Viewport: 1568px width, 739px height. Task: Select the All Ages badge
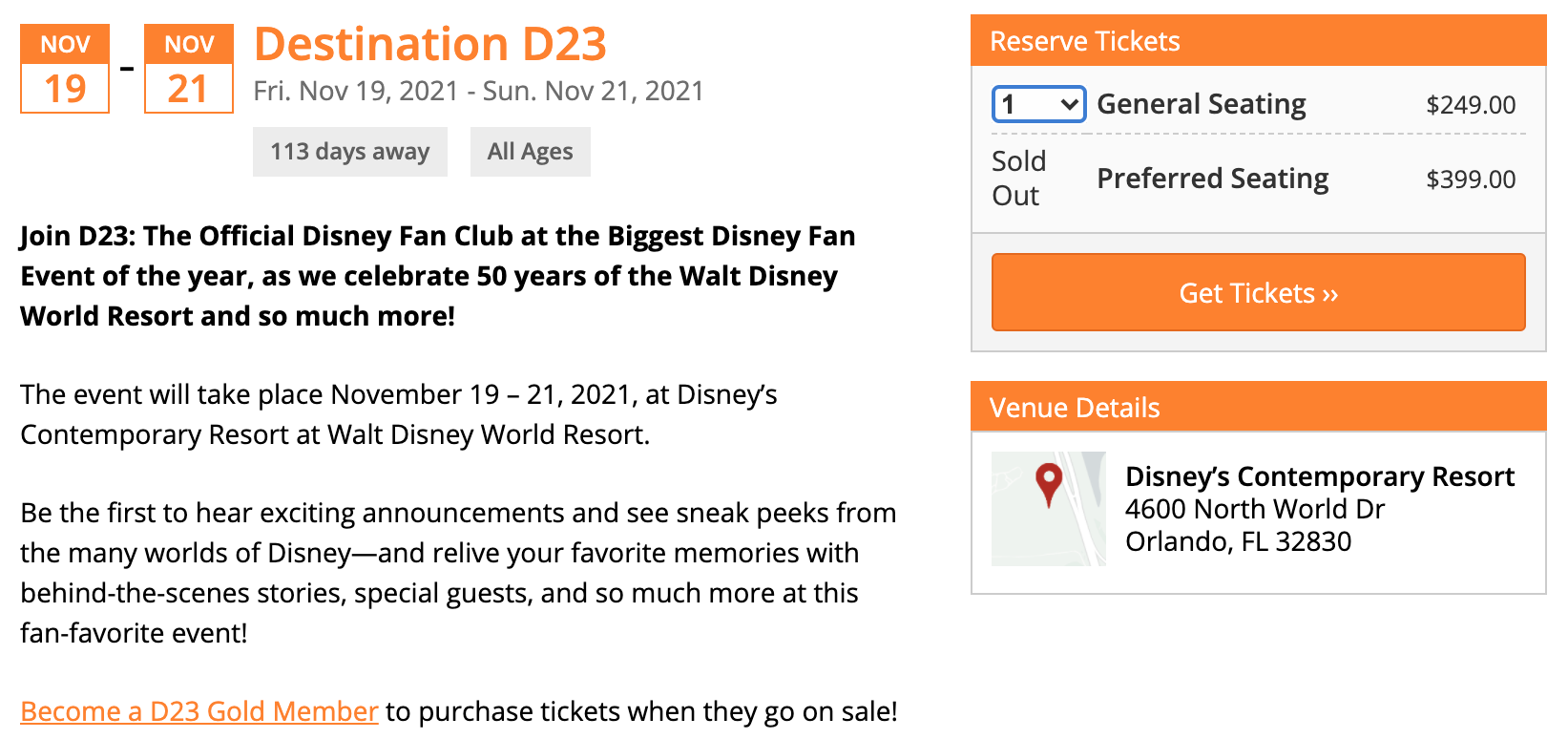pyautogui.click(x=531, y=152)
